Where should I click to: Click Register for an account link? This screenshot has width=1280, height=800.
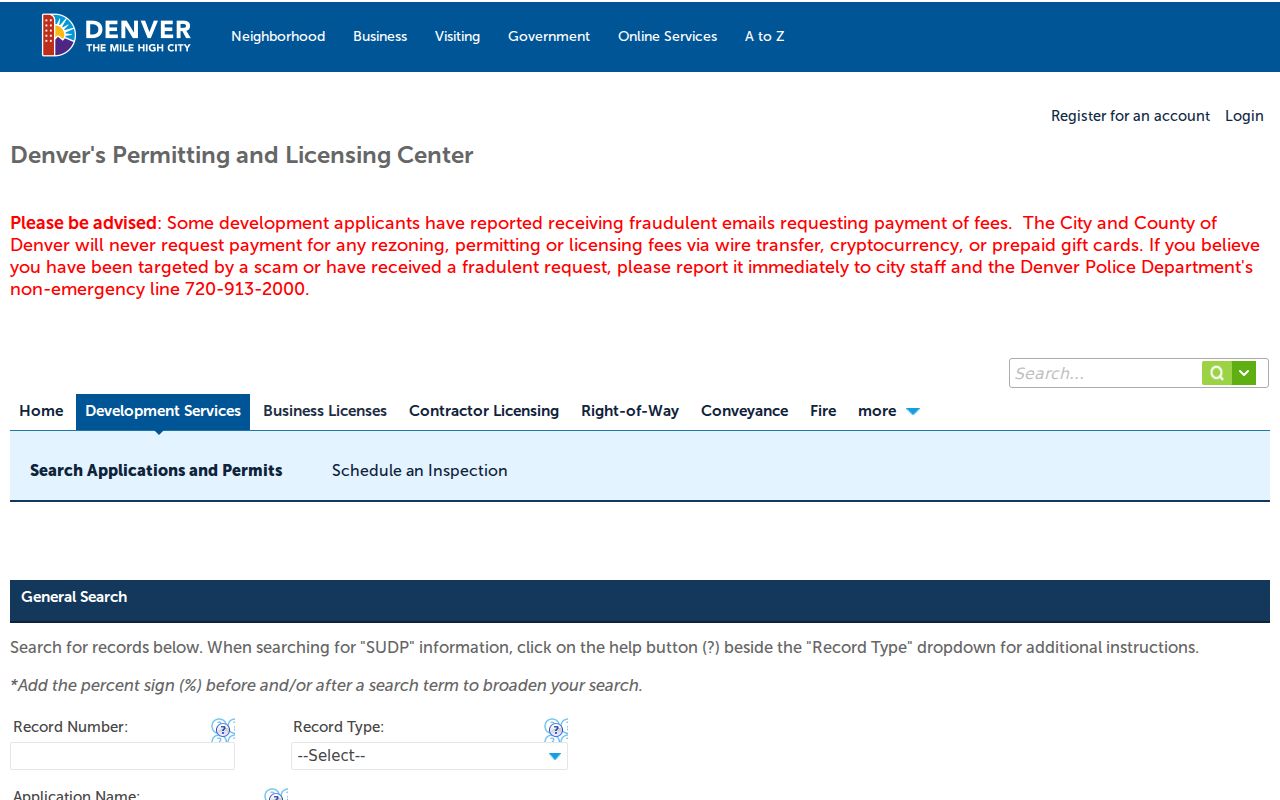point(1130,116)
